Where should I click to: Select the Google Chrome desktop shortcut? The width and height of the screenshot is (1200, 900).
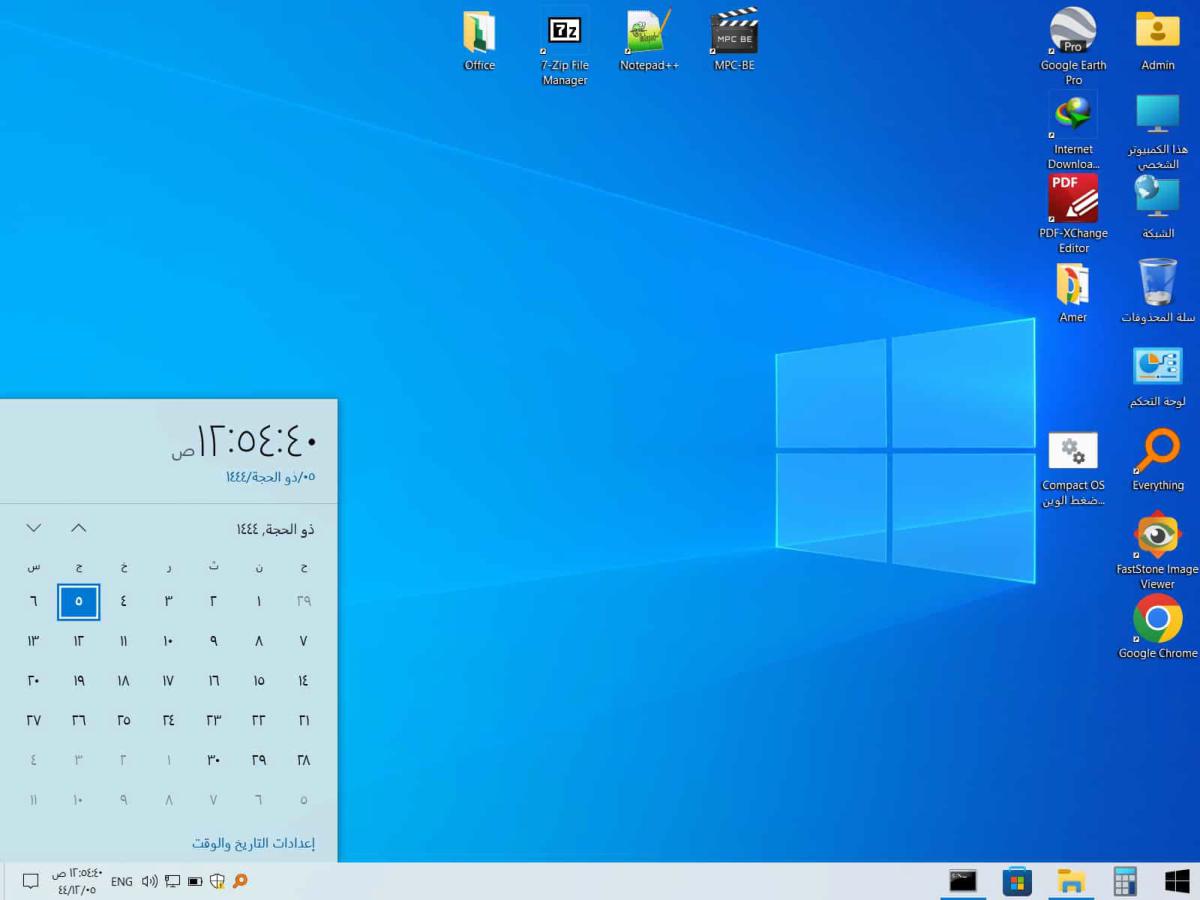(1157, 620)
